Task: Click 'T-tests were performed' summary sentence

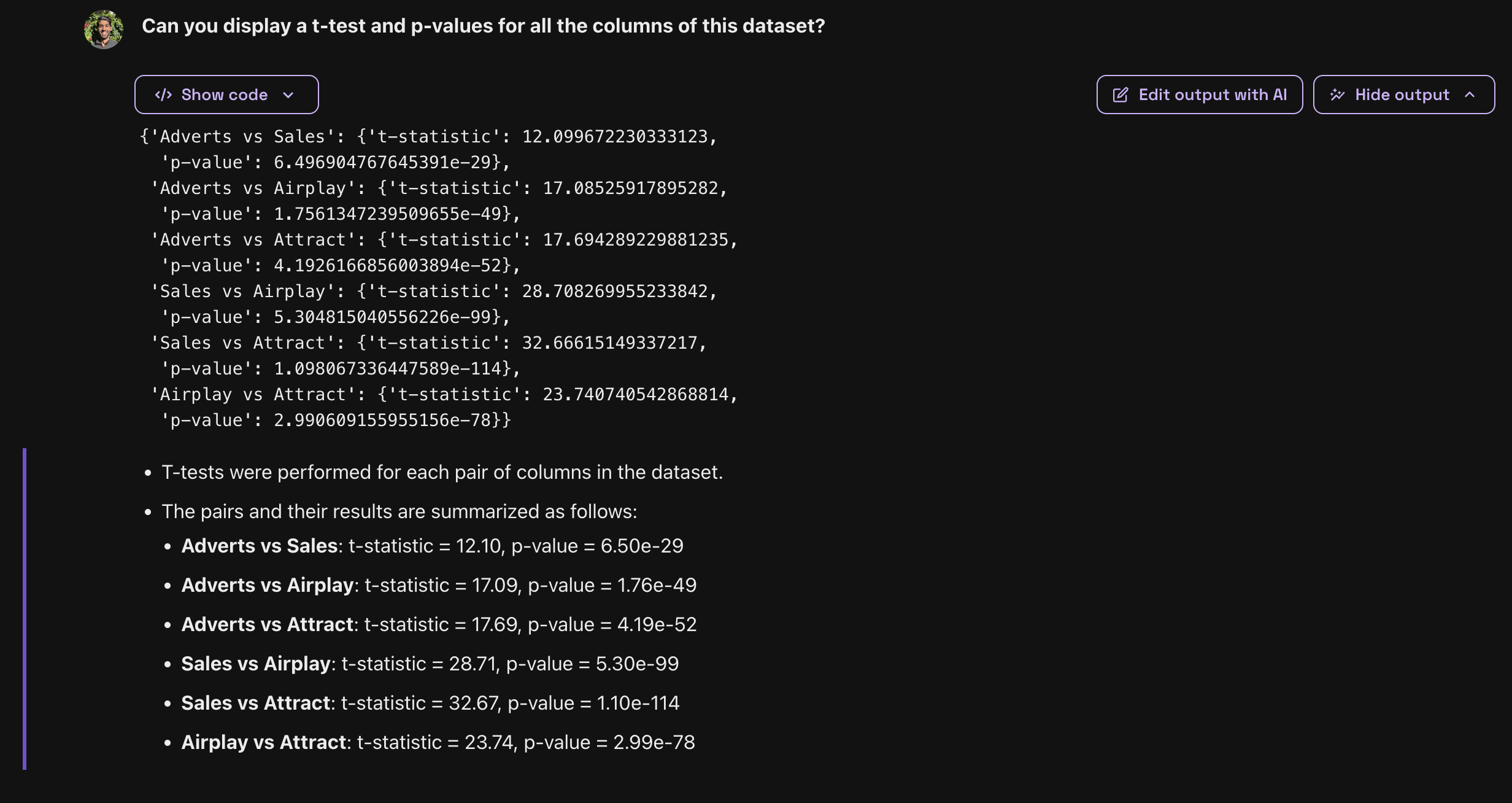Action: (442, 472)
